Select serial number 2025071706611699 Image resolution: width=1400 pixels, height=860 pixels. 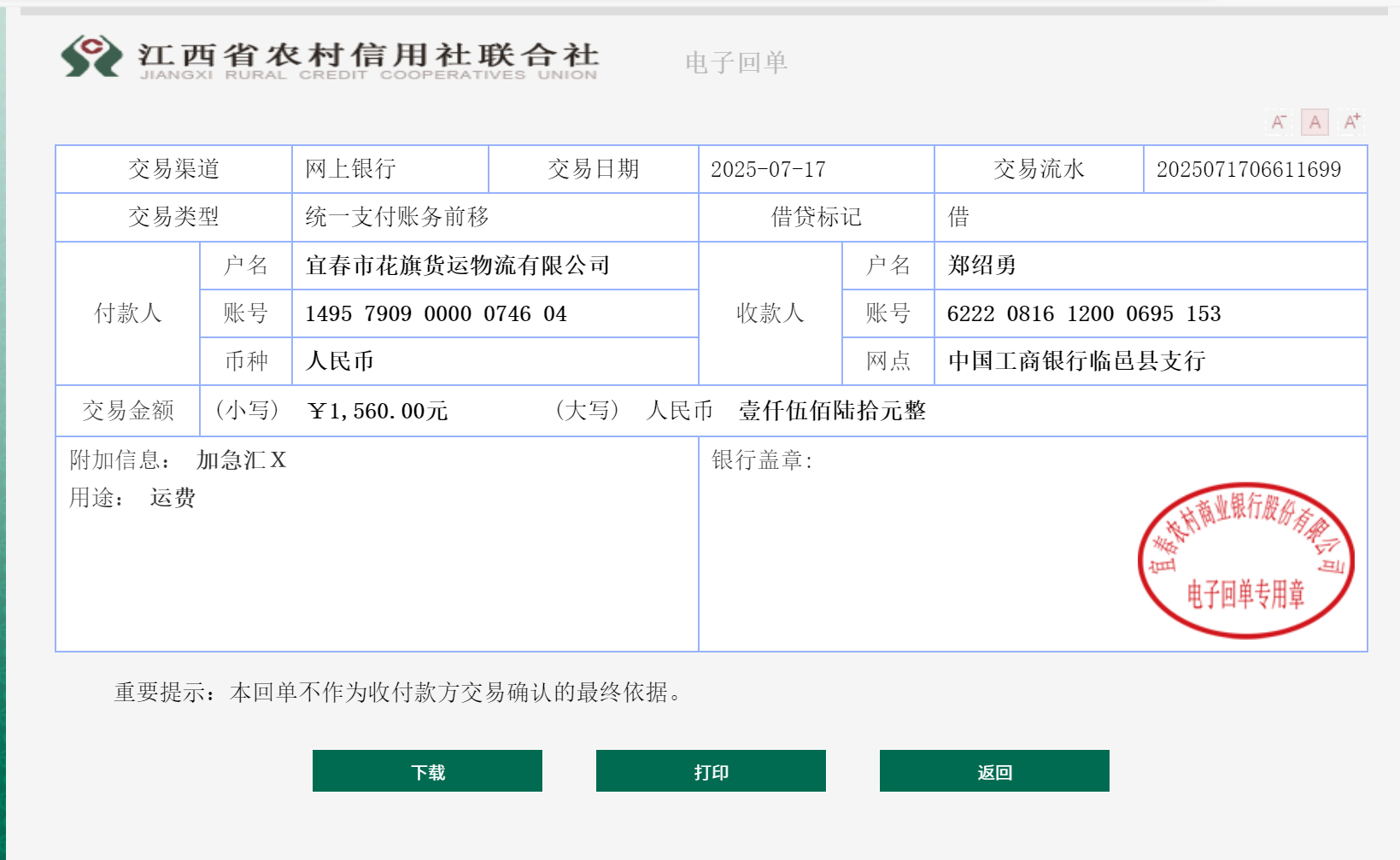1249,169
